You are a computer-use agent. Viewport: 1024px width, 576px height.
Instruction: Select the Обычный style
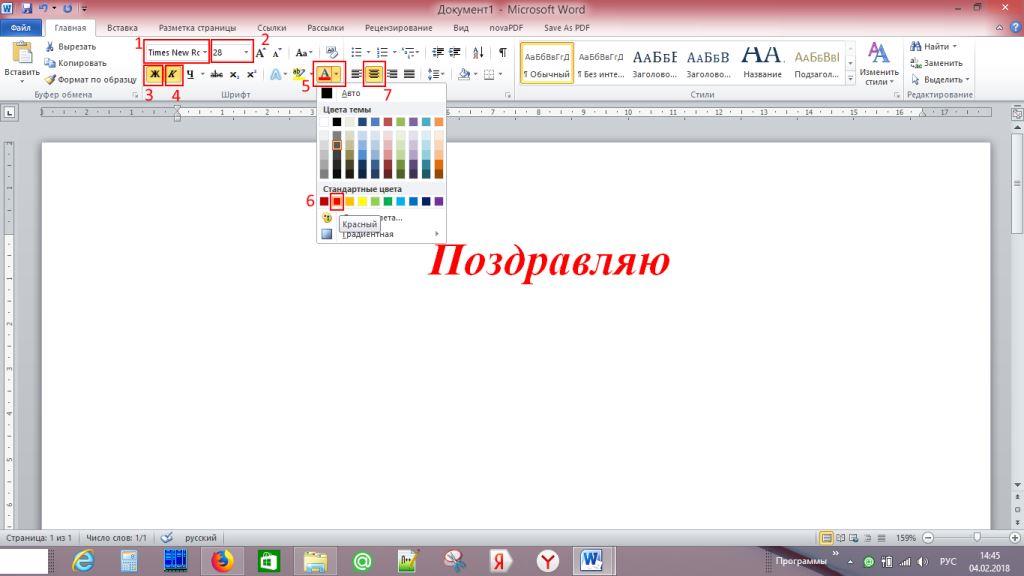click(547, 63)
